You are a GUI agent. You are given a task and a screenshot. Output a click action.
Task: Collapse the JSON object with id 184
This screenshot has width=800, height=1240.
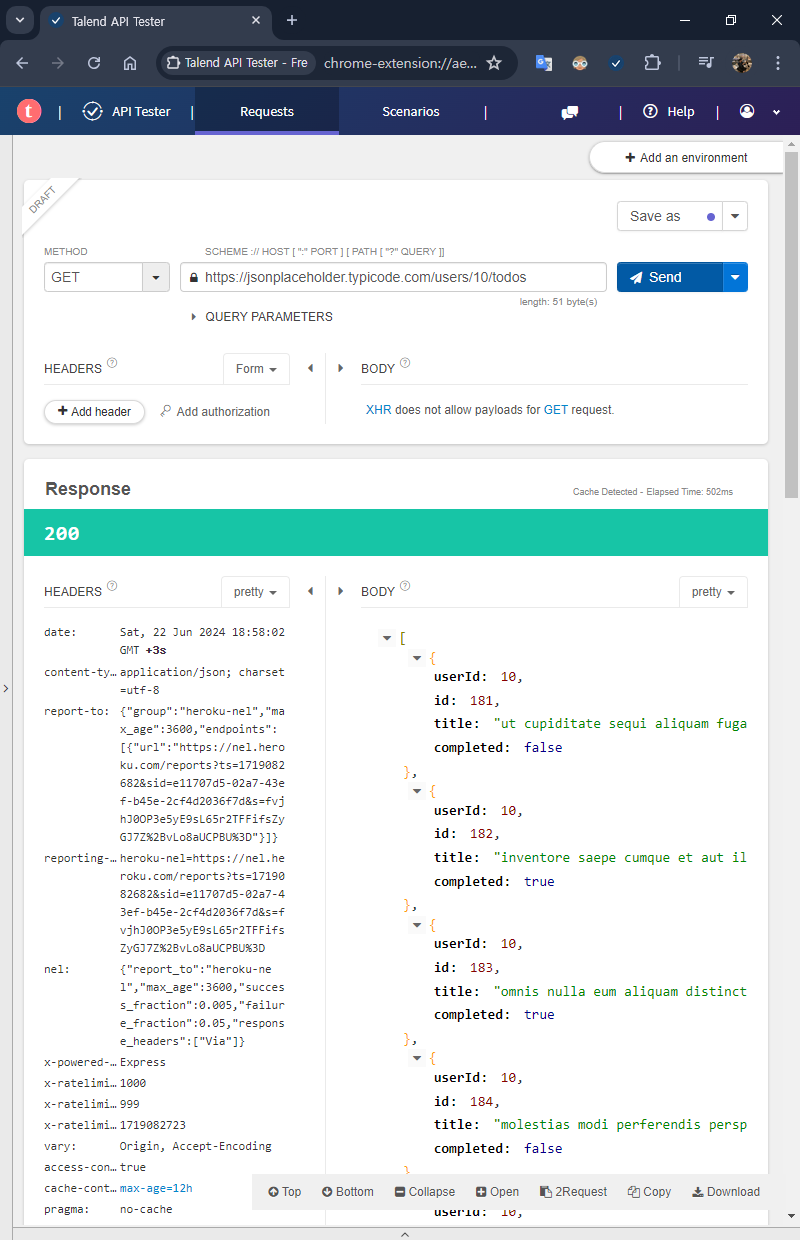418,1058
